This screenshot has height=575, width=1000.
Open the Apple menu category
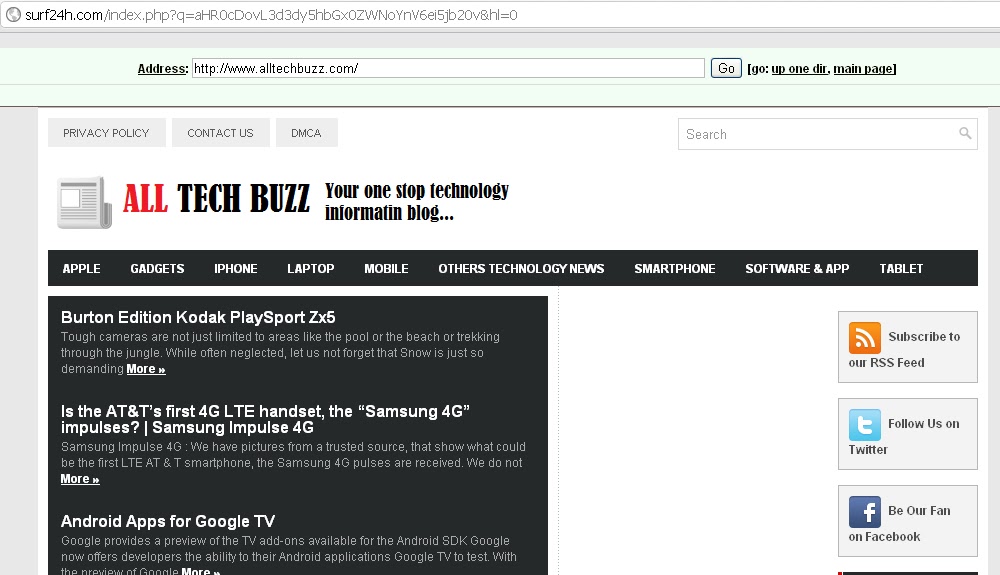(82, 268)
